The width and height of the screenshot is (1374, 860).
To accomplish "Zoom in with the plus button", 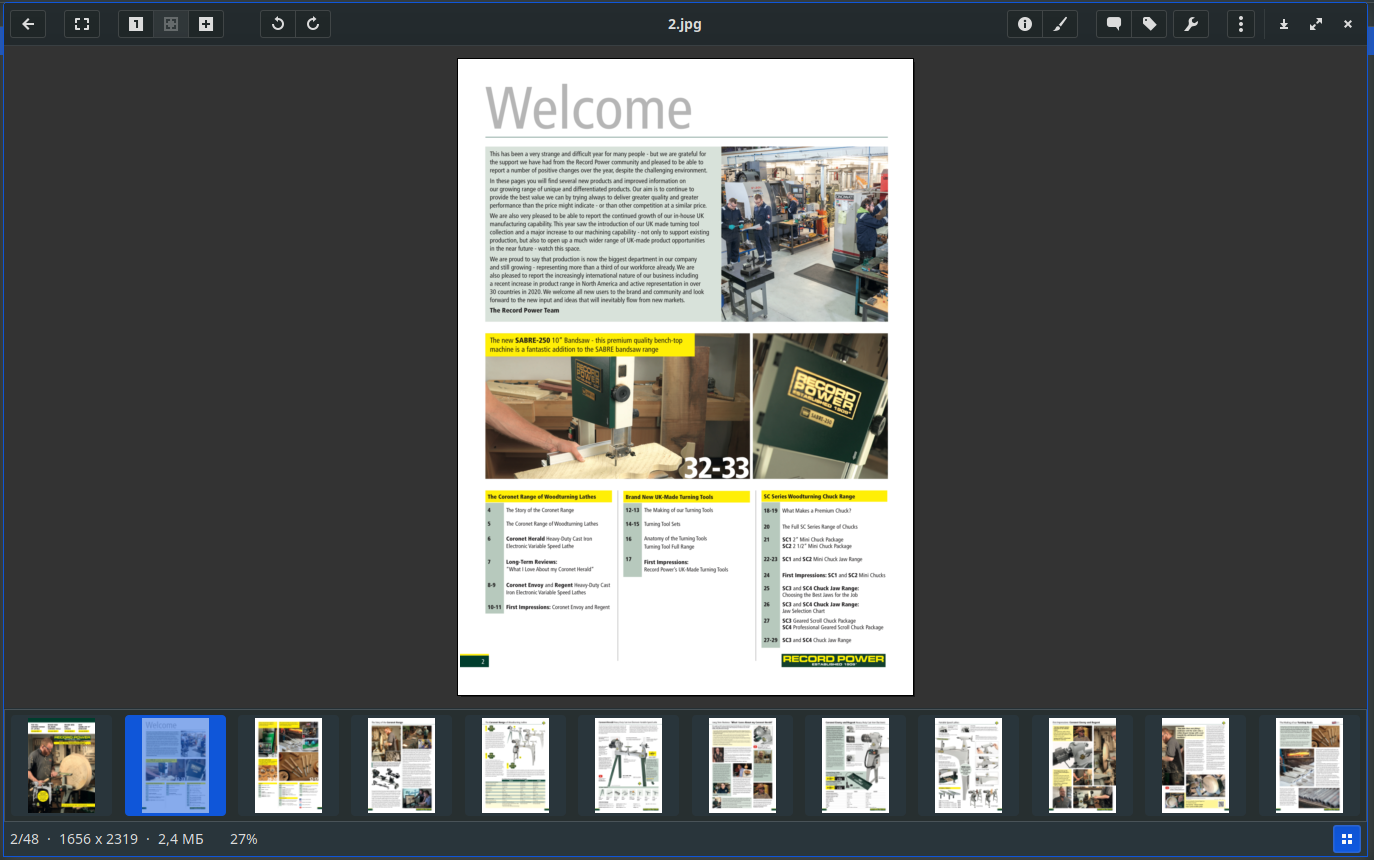I will coord(206,24).
